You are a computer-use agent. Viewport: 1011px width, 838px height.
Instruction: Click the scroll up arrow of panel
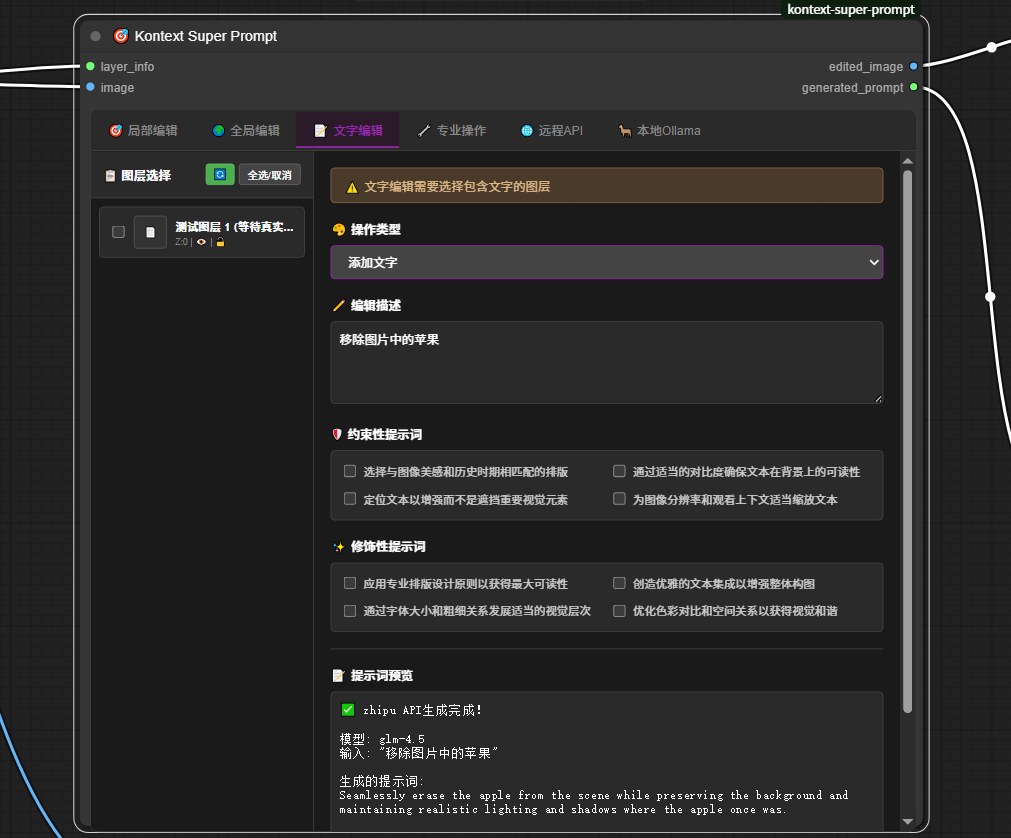pos(908,161)
